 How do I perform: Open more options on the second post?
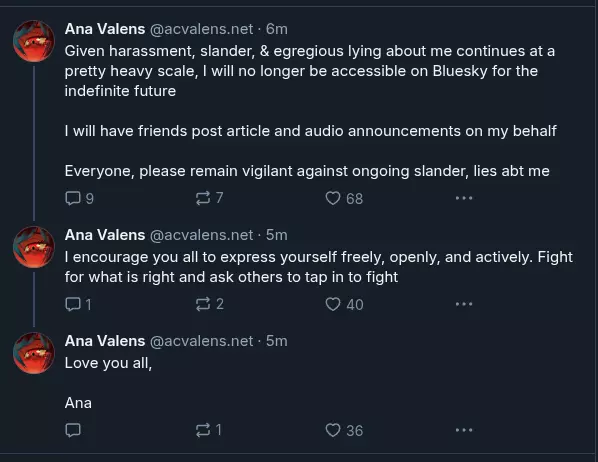click(464, 304)
